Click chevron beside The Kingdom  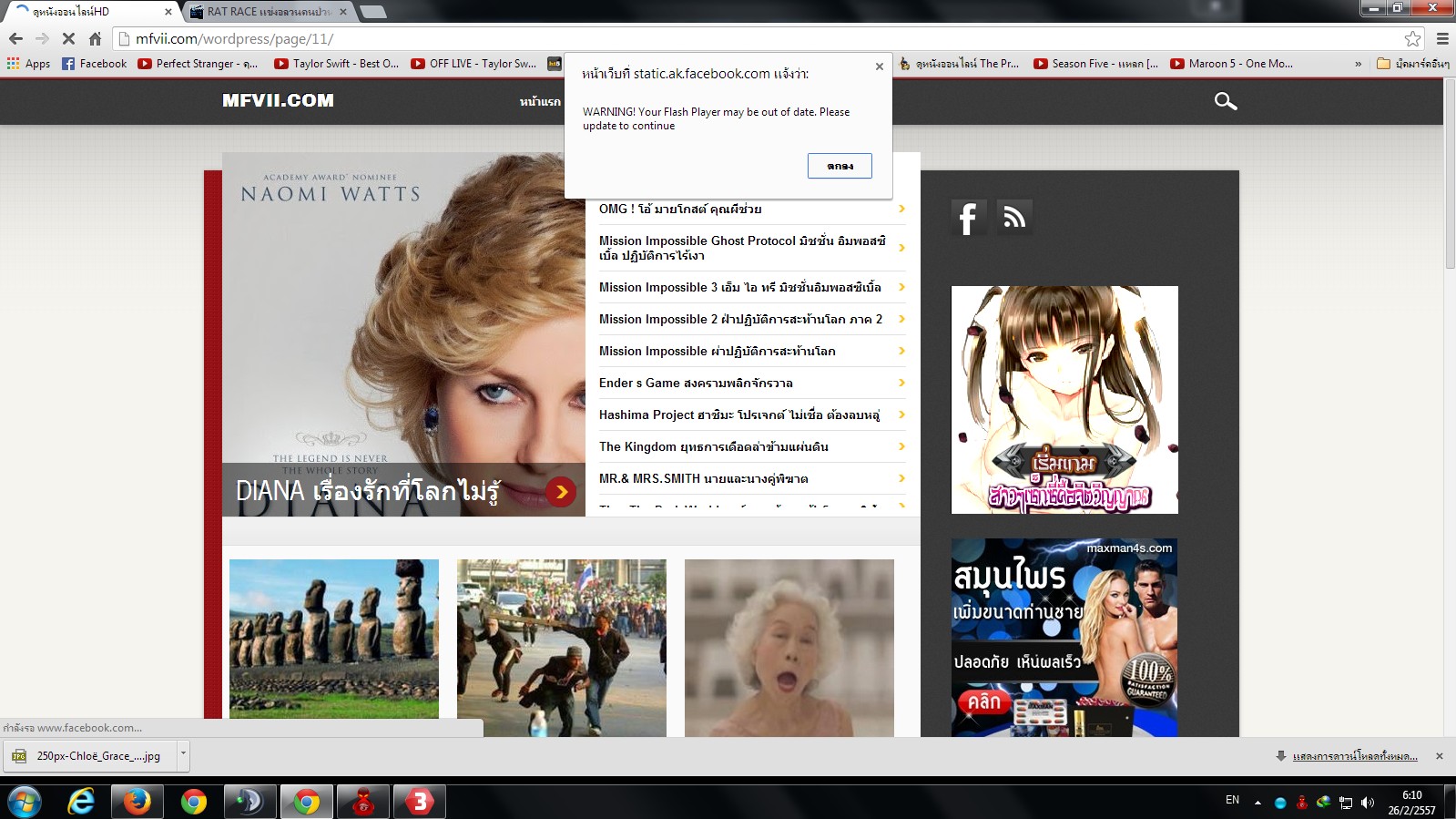click(x=901, y=446)
